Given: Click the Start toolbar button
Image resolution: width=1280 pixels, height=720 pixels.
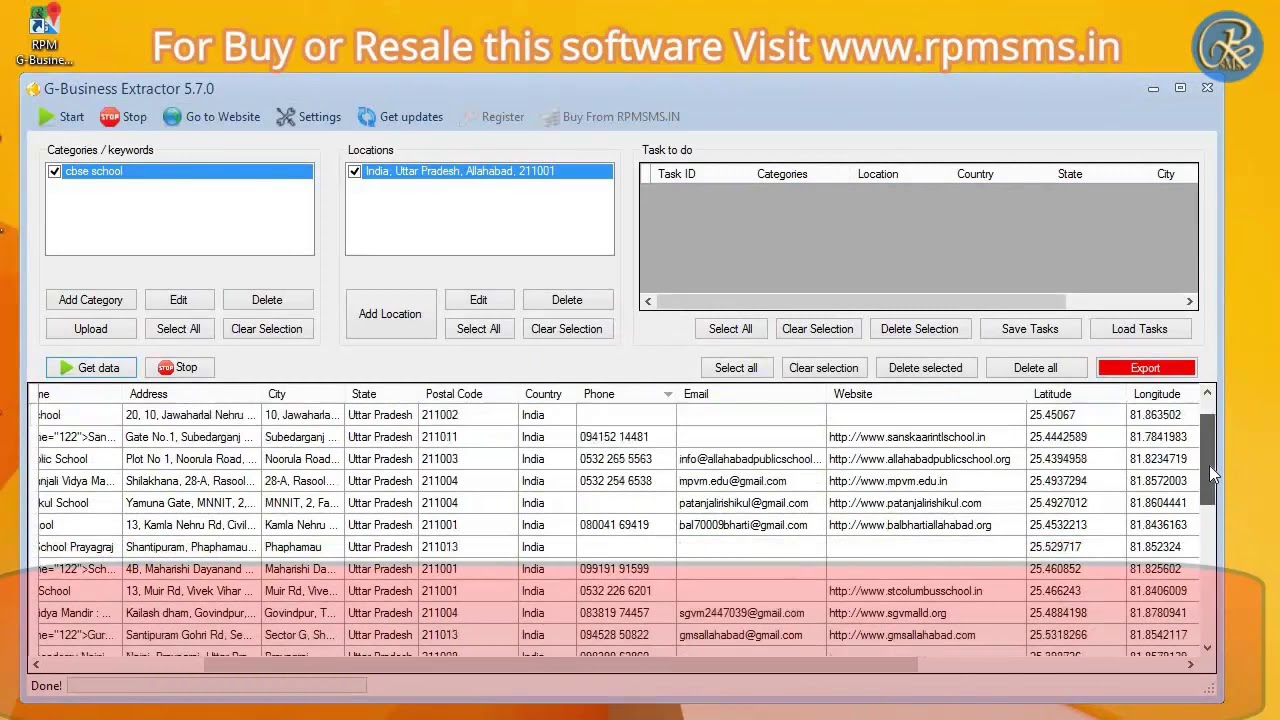Looking at the screenshot, I should coord(61,117).
